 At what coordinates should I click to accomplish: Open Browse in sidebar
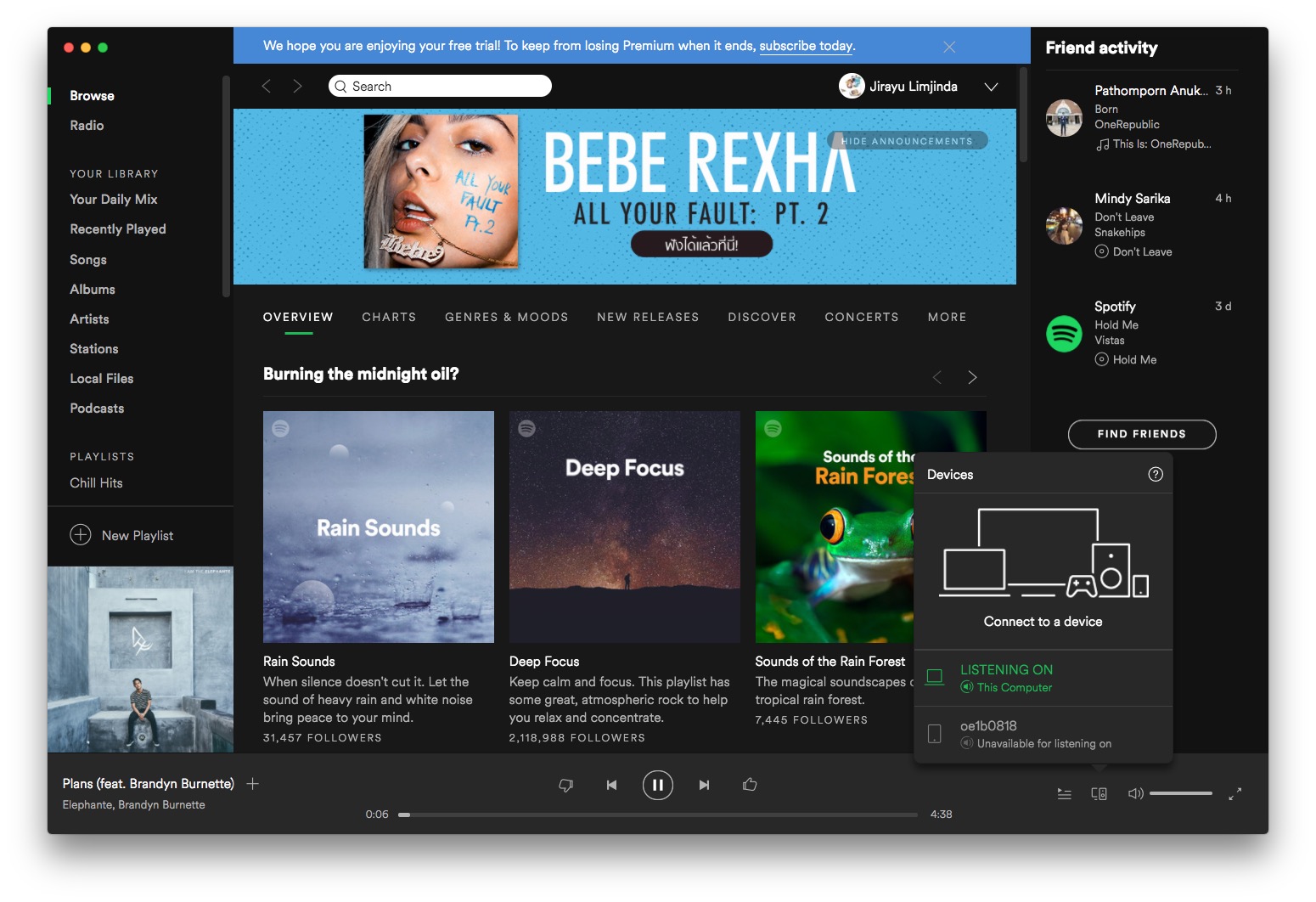pyautogui.click(x=92, y=96)
